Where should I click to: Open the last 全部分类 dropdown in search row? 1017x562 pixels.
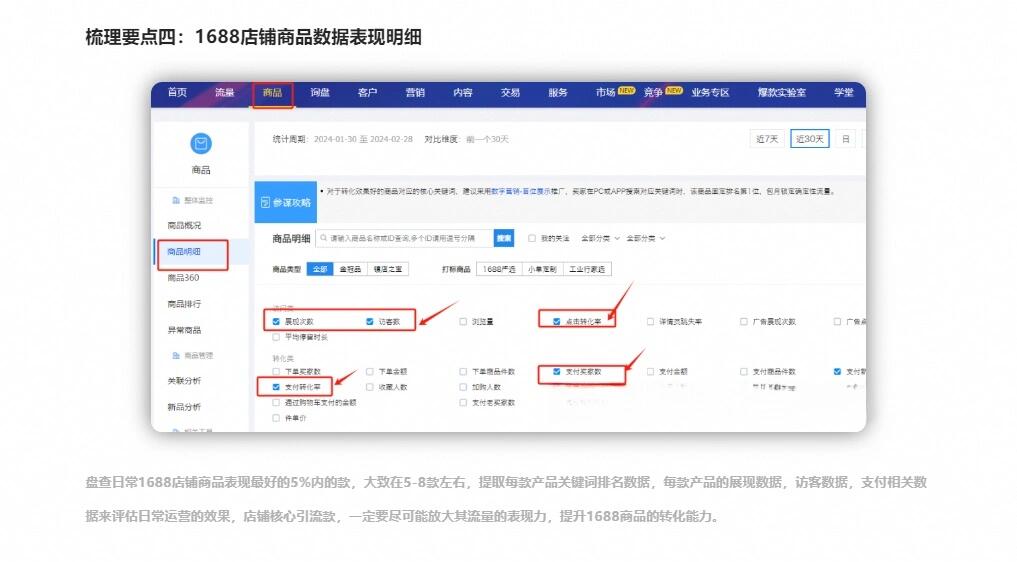645,238
